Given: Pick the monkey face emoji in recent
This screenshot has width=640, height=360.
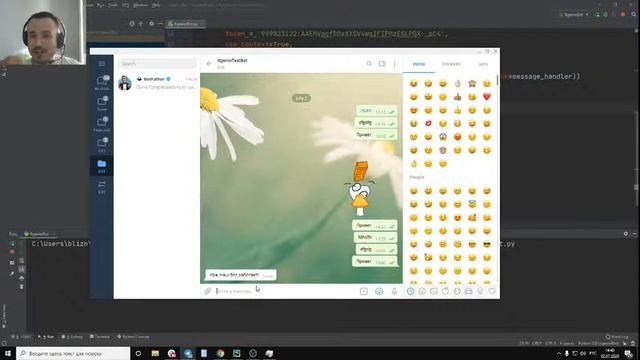Looking at the screenshot, I should 443,150.
